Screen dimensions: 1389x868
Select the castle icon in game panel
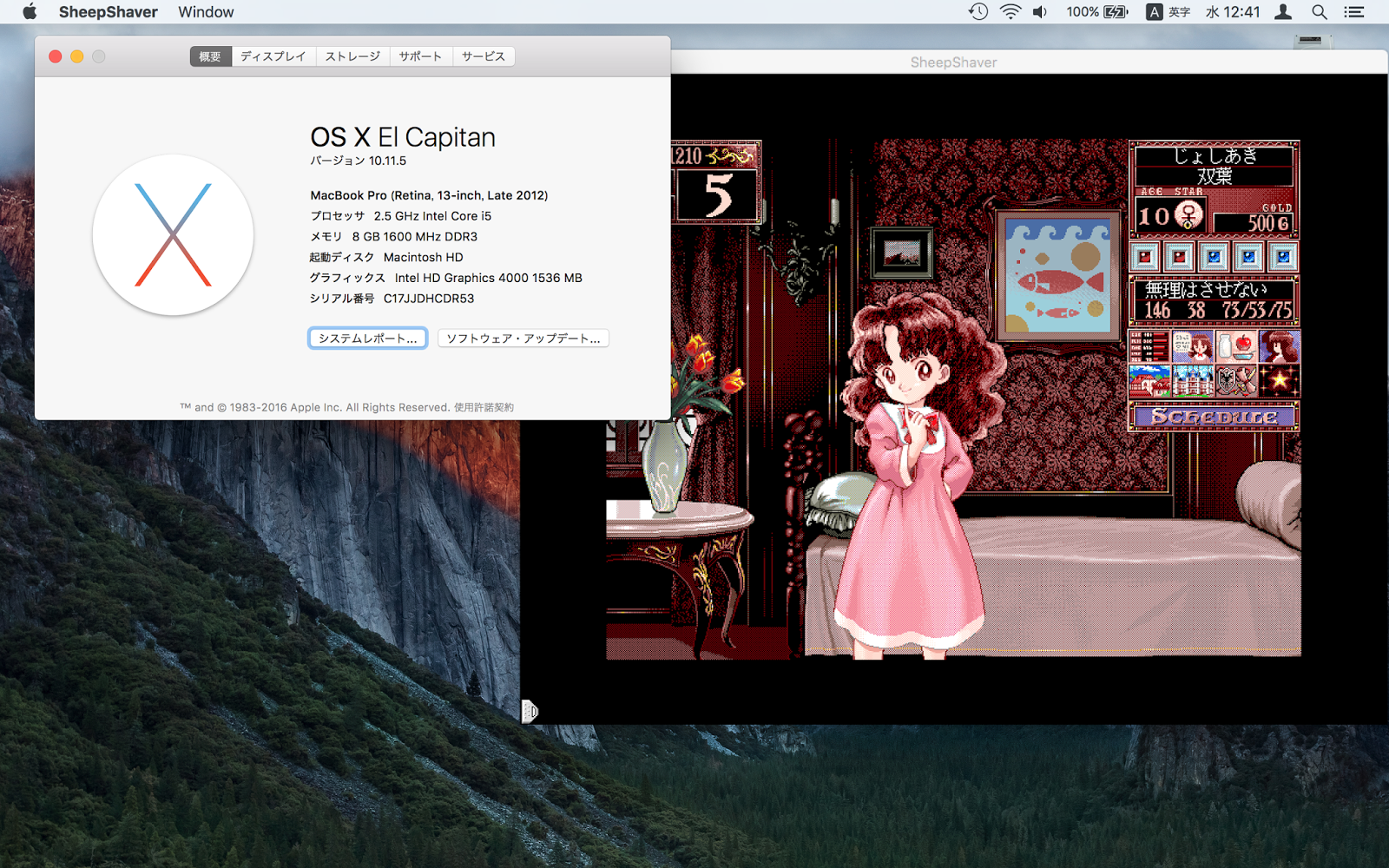coord(1193,381)
